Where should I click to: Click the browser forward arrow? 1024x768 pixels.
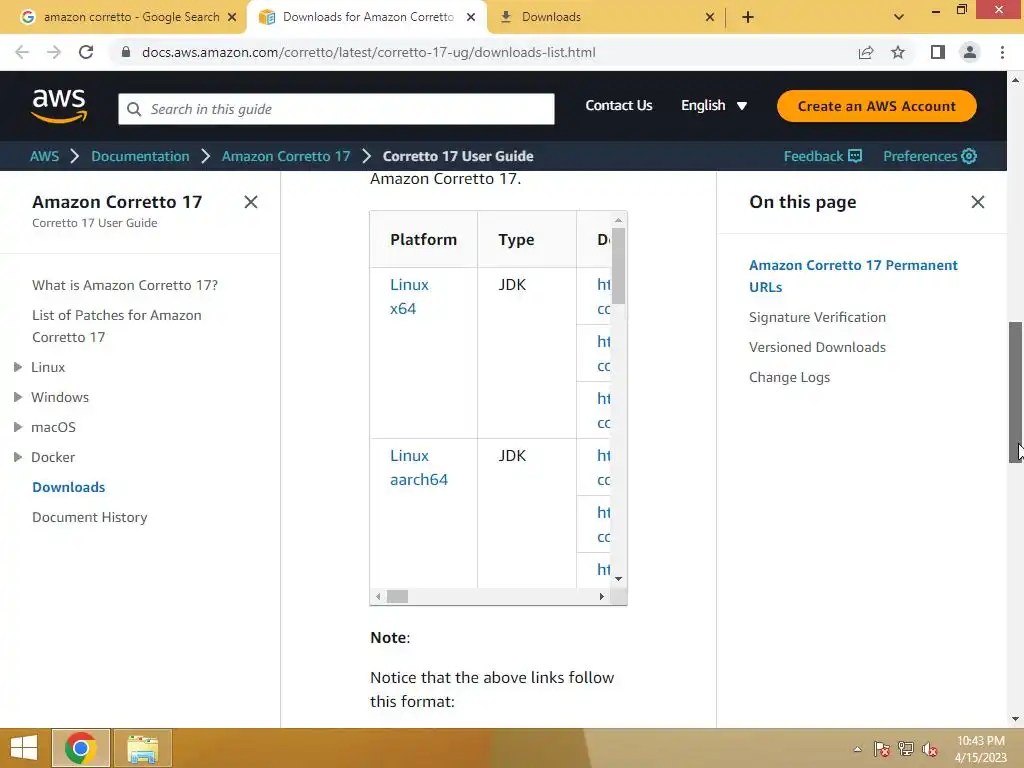click(x=54, y=52)
